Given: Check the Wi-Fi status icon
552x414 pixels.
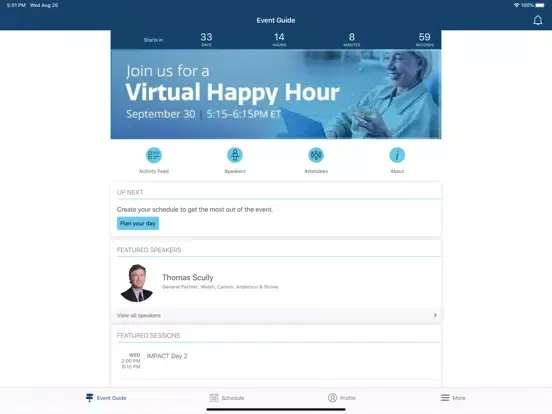Looking at the screenshot, I should 516,5.
